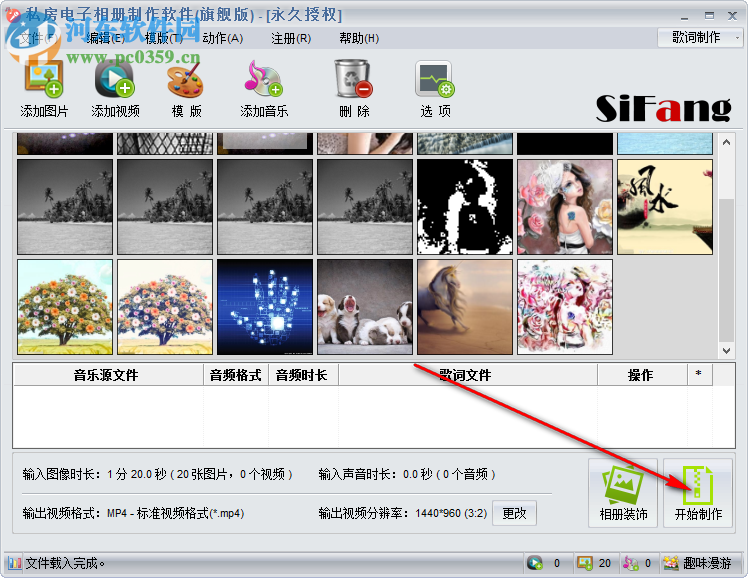Click the asterisk column header

click(699, 375)
